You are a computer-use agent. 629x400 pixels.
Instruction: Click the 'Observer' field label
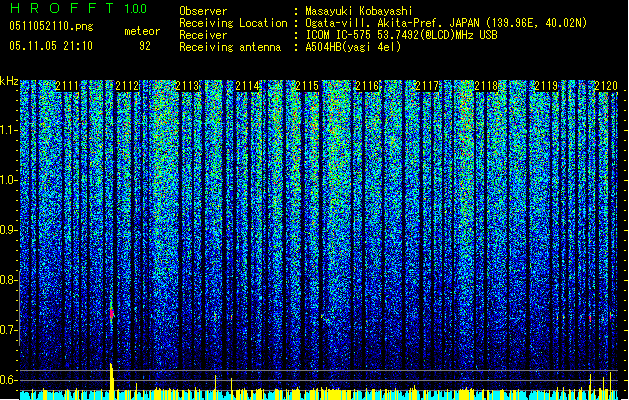click(x=203, y=11)
